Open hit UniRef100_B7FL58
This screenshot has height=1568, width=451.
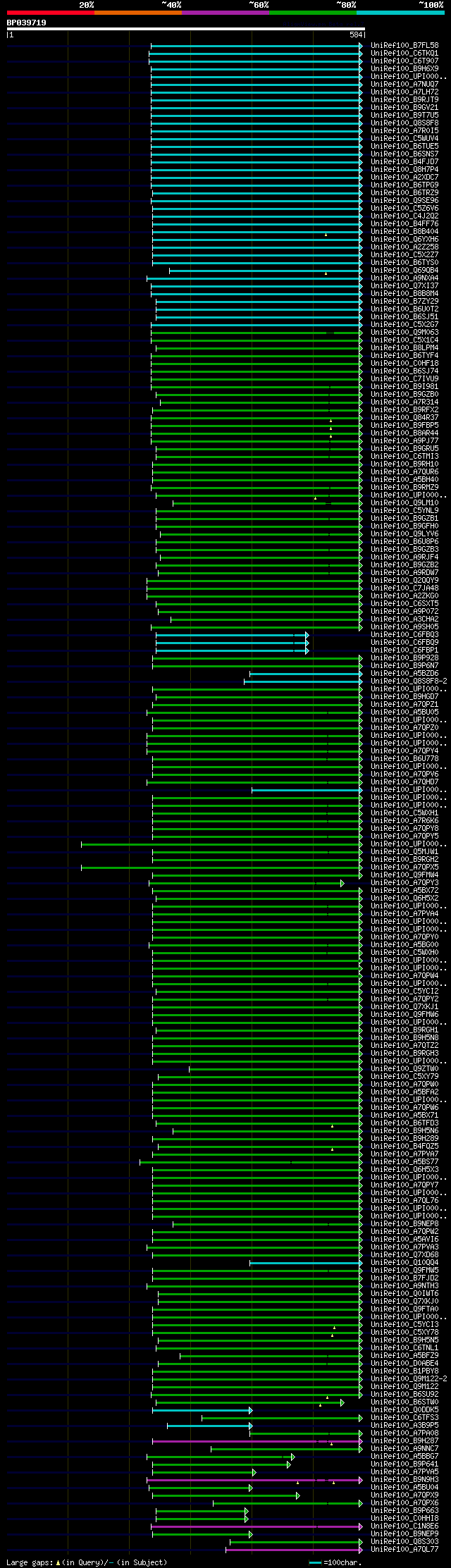tap(404, 46)
